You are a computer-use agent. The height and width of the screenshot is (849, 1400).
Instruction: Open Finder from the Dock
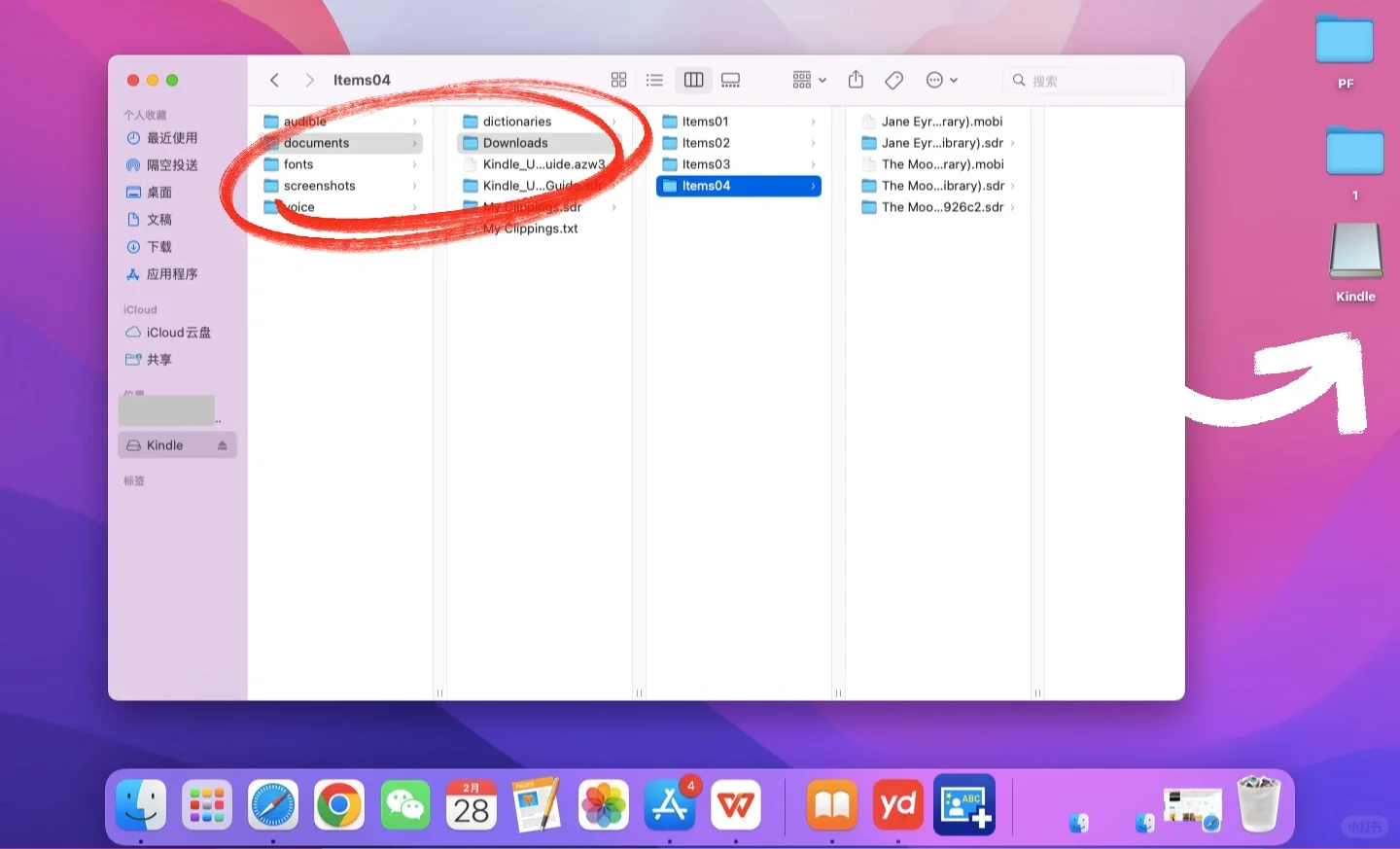141,805
